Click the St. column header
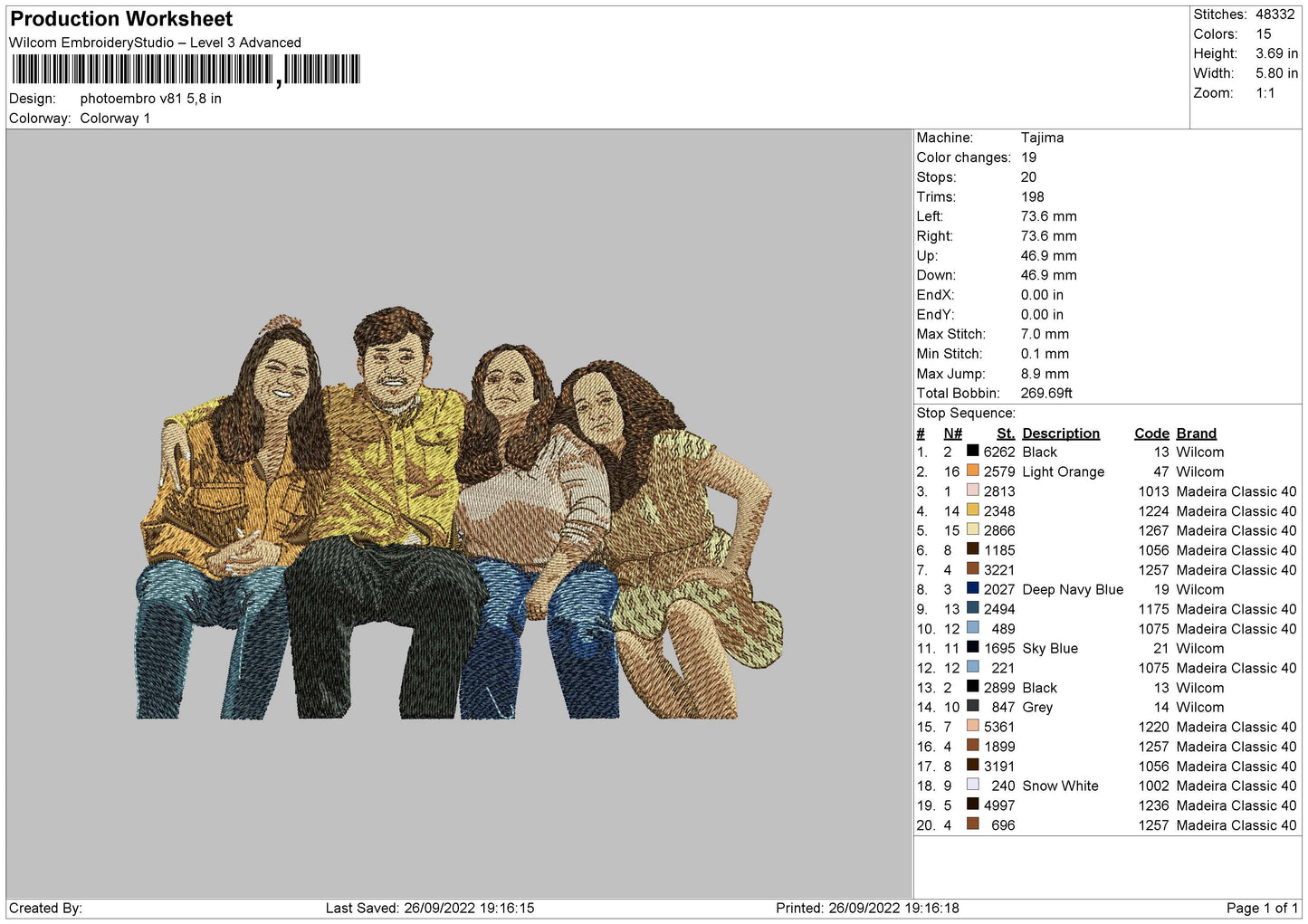The width and height of the screenshot is (1308, 924). (x=1005, y=433)
